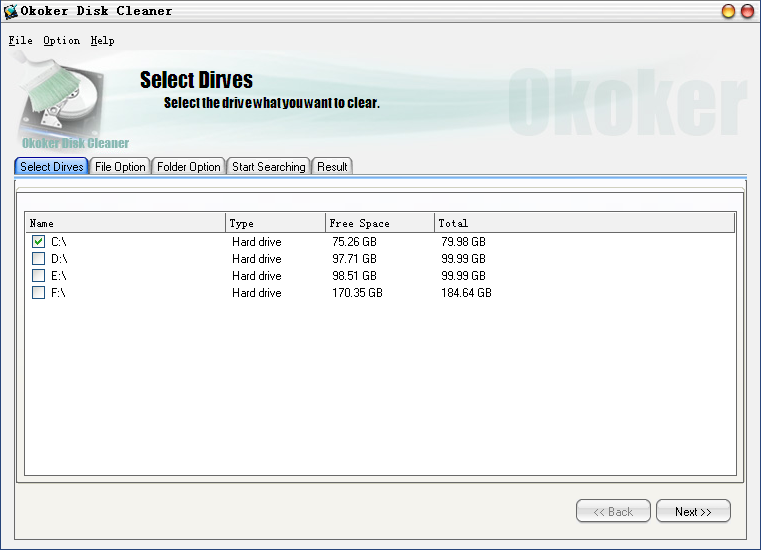Open the Option menu
Viewport: 761px width, 550px height.
pos(61,41)
